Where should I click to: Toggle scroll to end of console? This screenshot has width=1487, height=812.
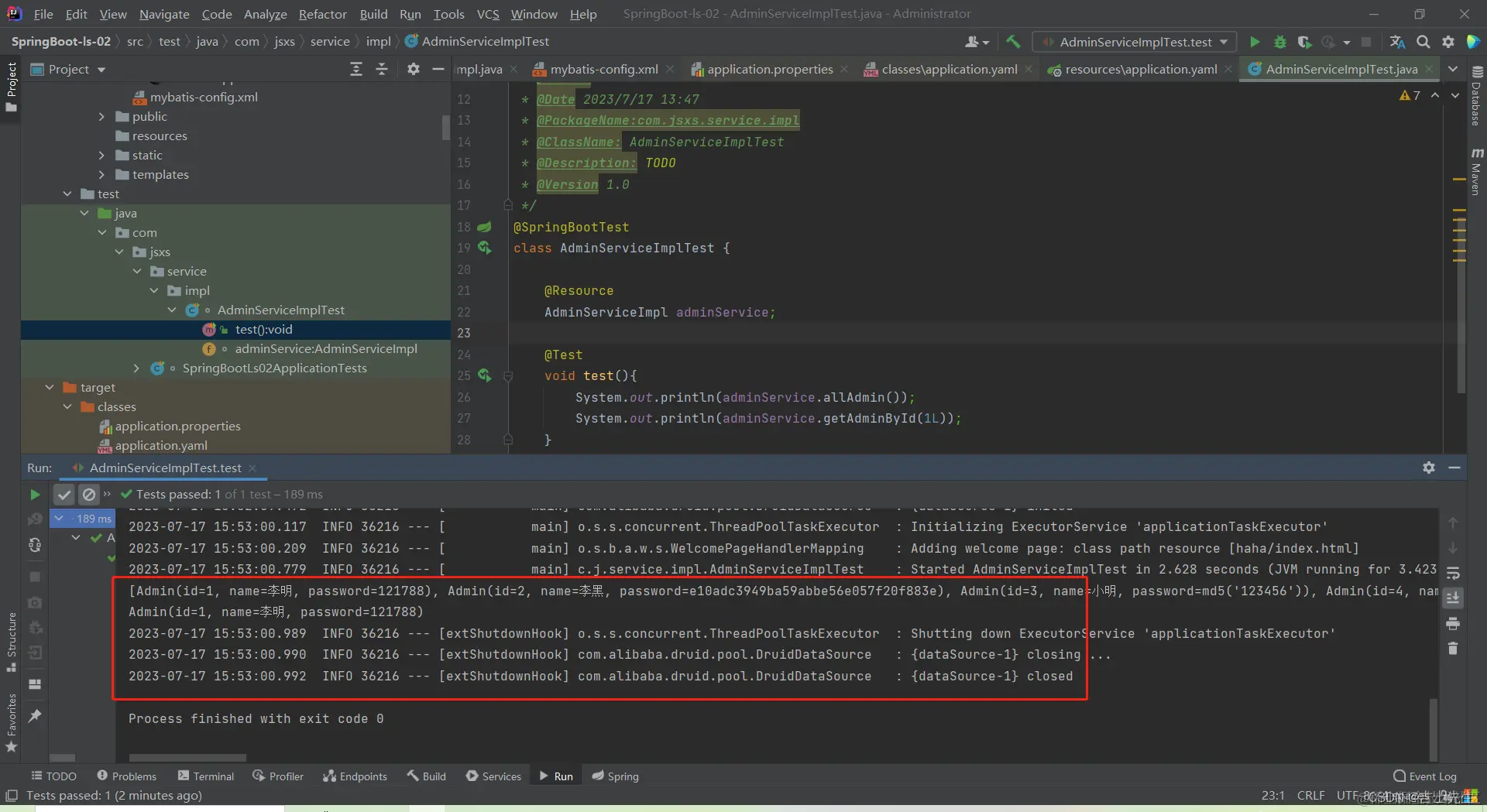click(x=1453, y=598)
